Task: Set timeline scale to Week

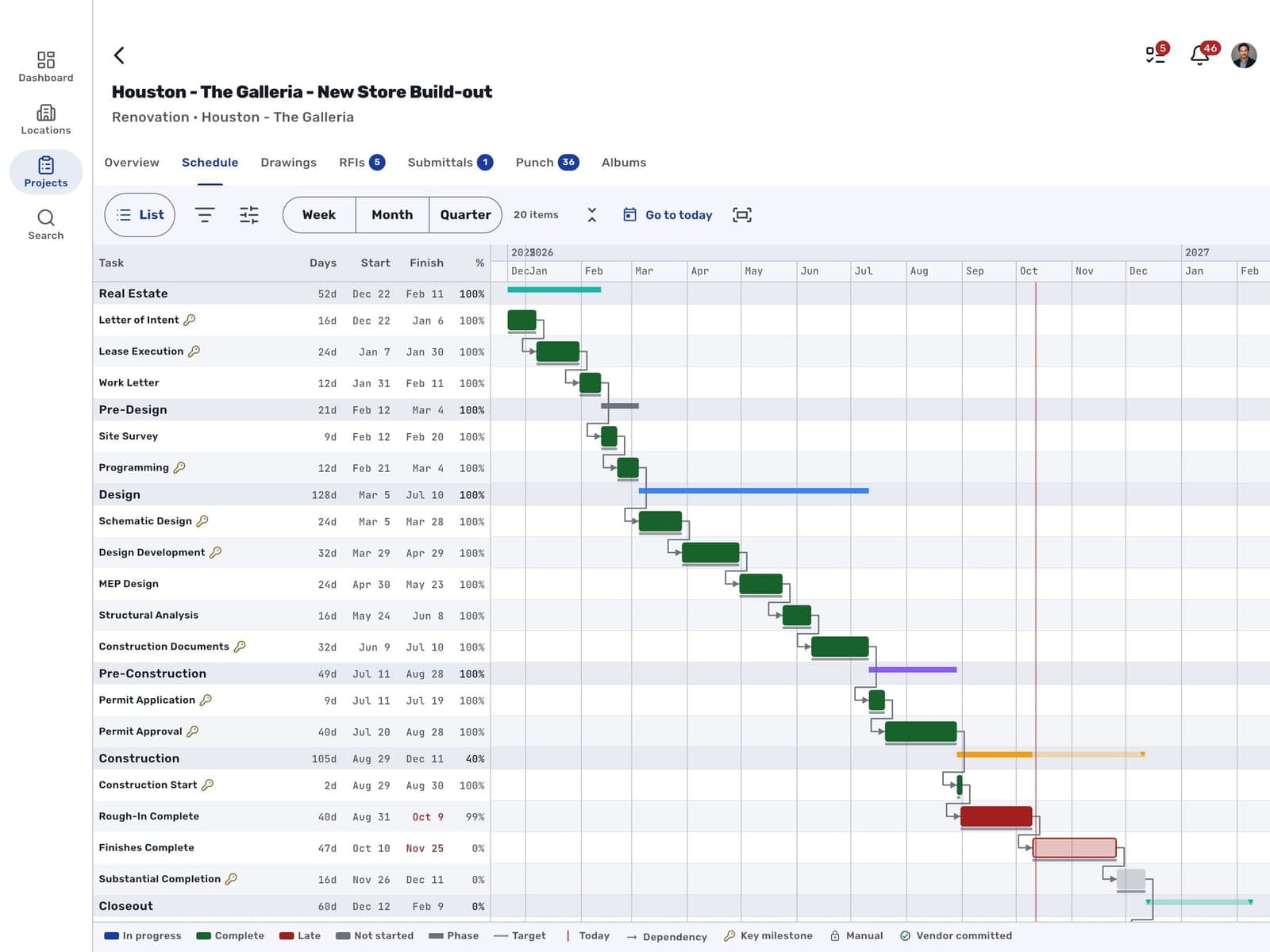Action: coord(319,215)
